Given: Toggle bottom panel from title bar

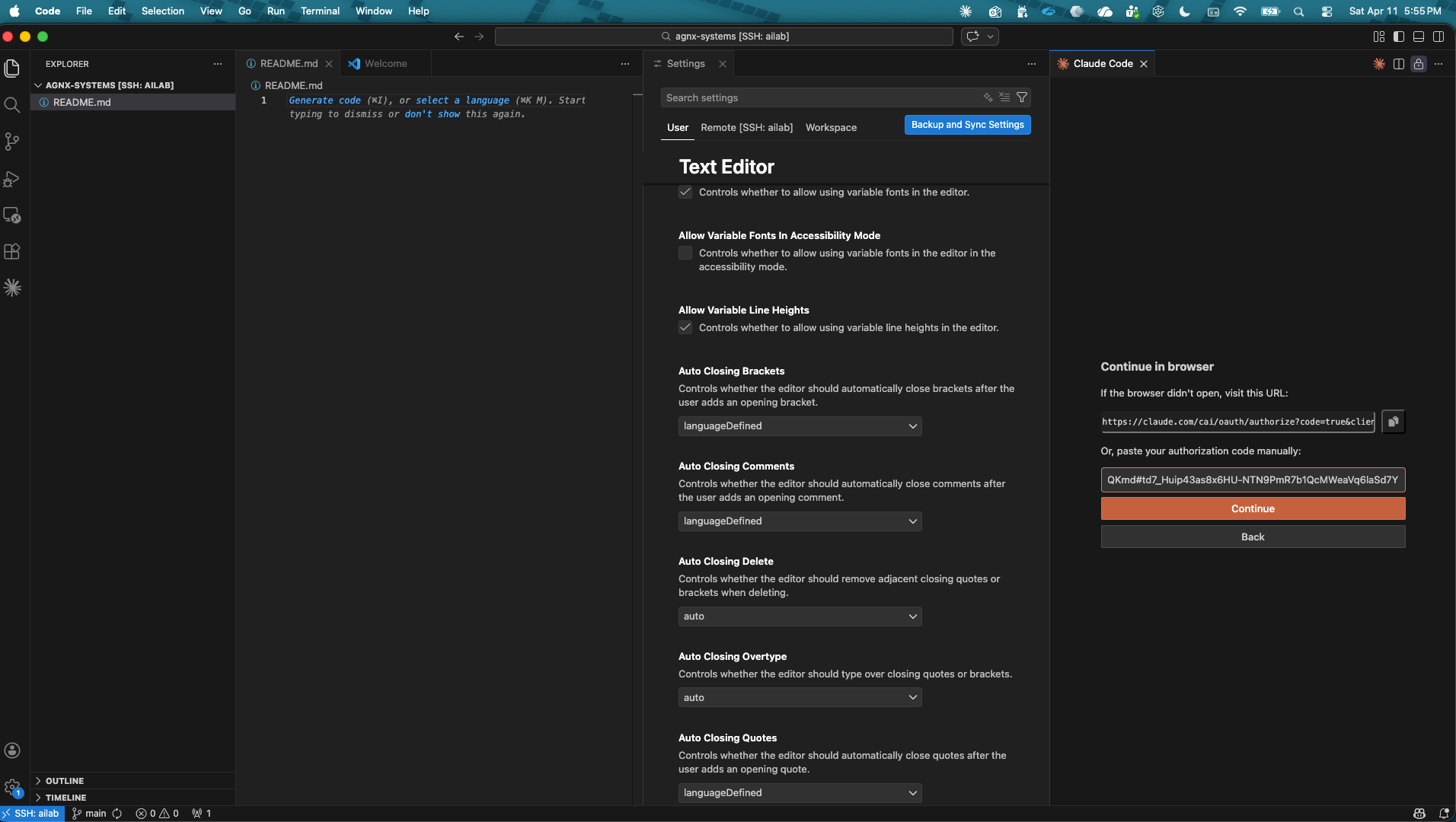Looking at the screenshot, I should 1419,37.
